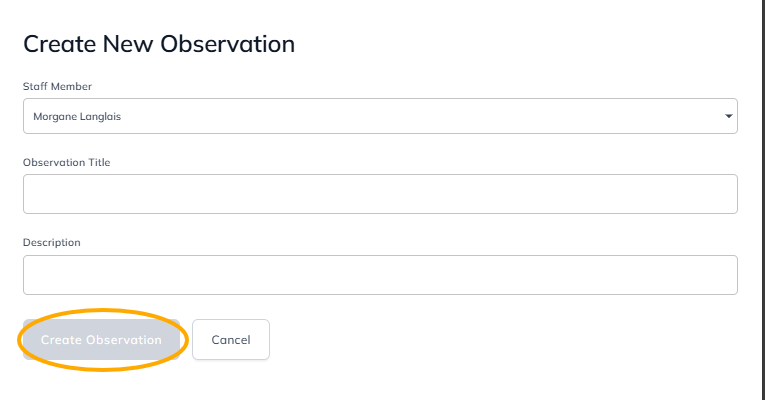Choose the highlighted Create Observation button
765x400 pixels.
point(101,340)
